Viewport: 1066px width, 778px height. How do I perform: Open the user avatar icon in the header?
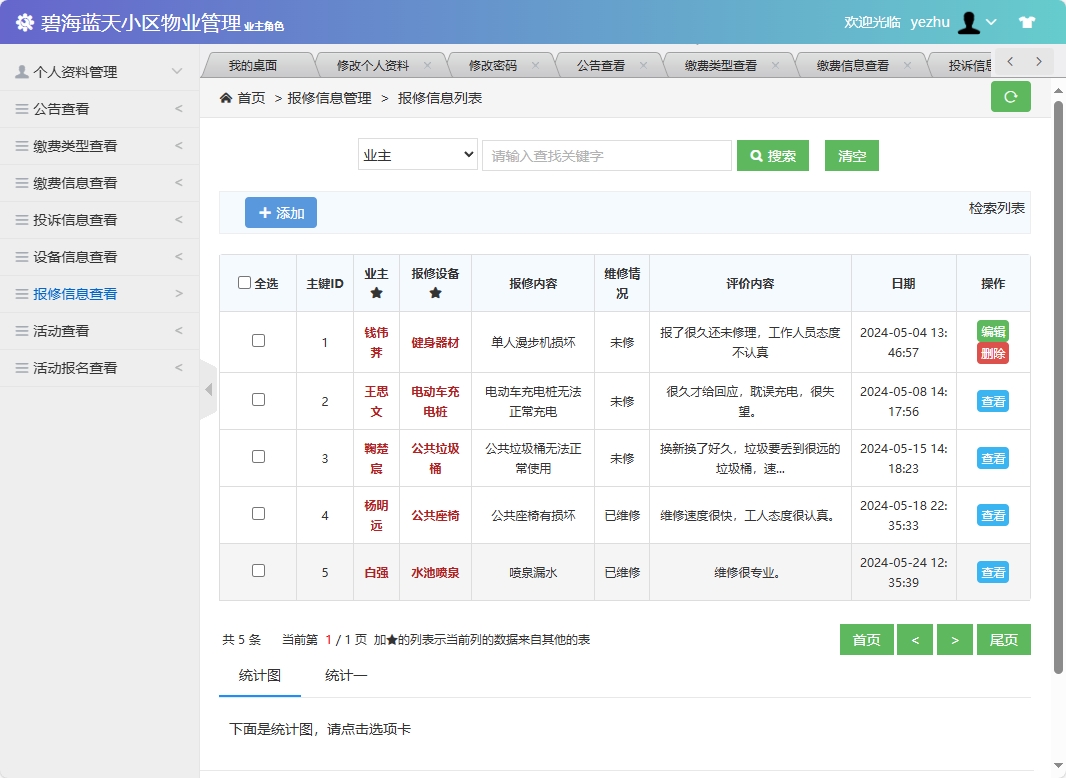point(969,21)
